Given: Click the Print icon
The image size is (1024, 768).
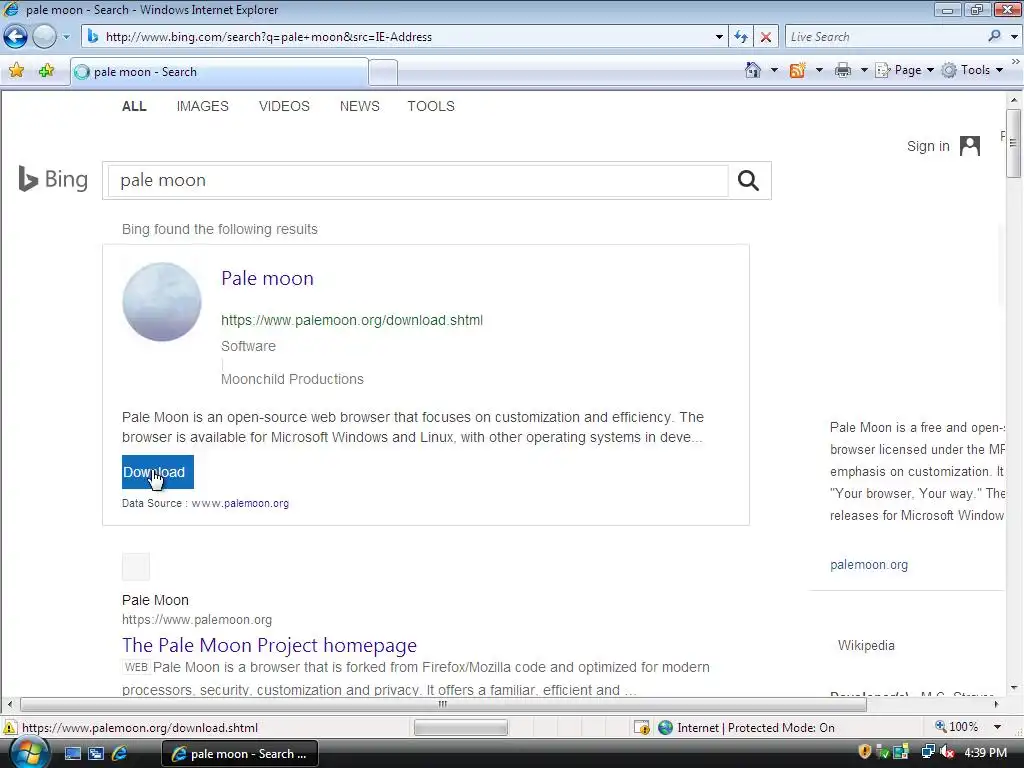Looking at the screenshot, I should point(843,70).
